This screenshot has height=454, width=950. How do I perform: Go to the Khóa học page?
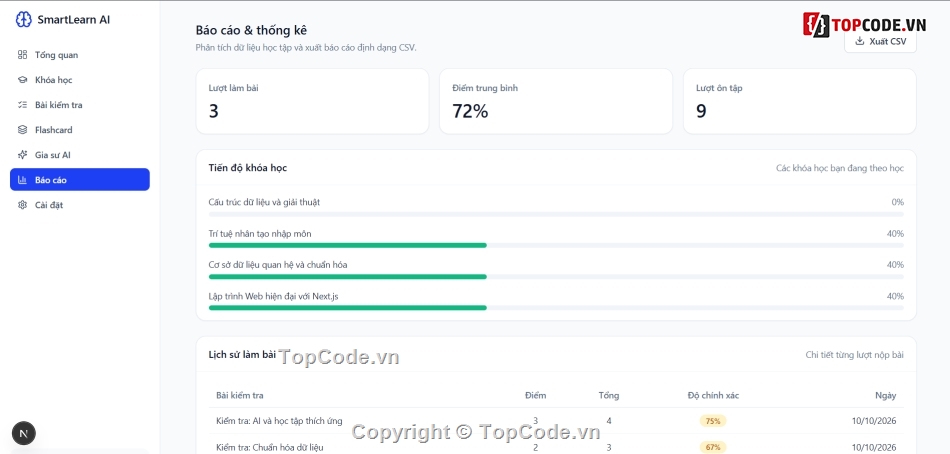(x=79, y=79)
